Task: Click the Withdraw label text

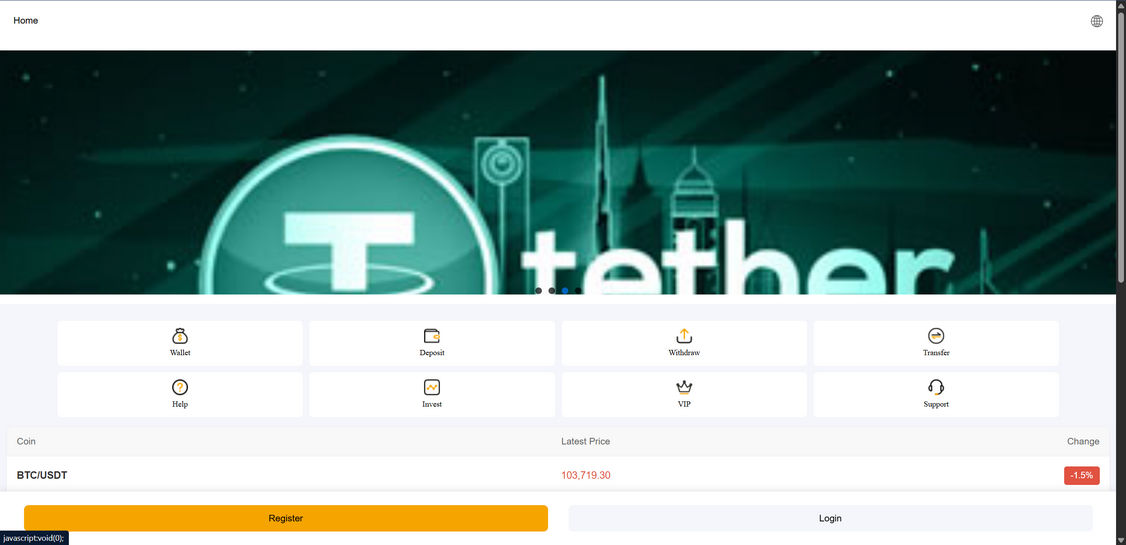Action: coord(684,353)
